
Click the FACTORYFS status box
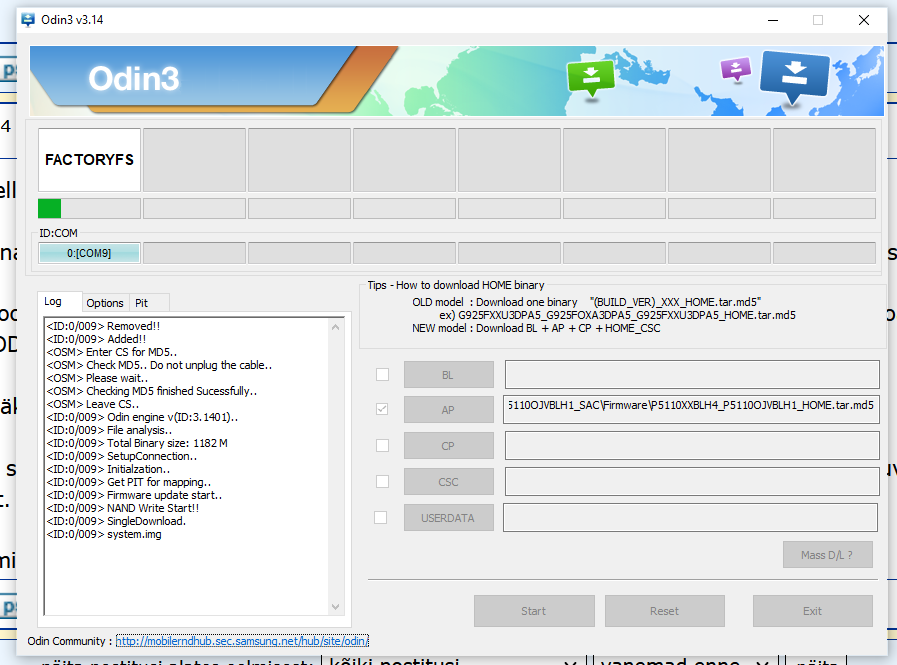click(89, 160)
